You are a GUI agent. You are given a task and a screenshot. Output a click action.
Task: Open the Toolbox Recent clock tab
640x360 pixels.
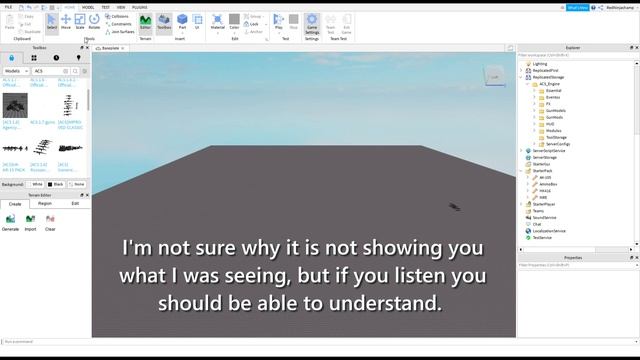56,58
